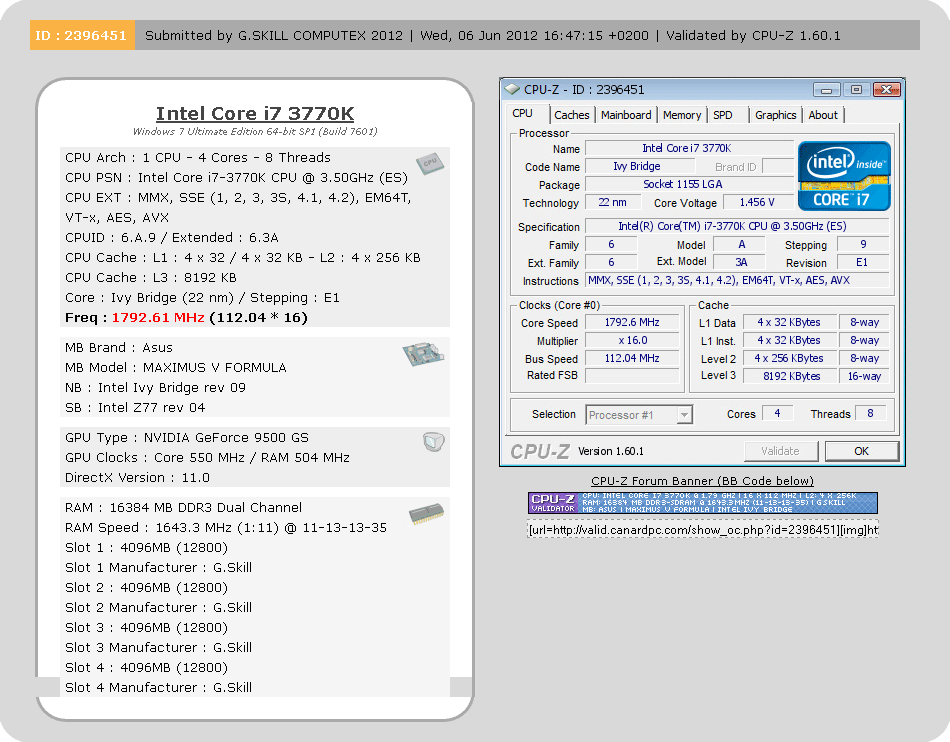The height and width of the screenshot is (742, 950).
Task: Click the BB code URL text field
Action: click(703, 530)
